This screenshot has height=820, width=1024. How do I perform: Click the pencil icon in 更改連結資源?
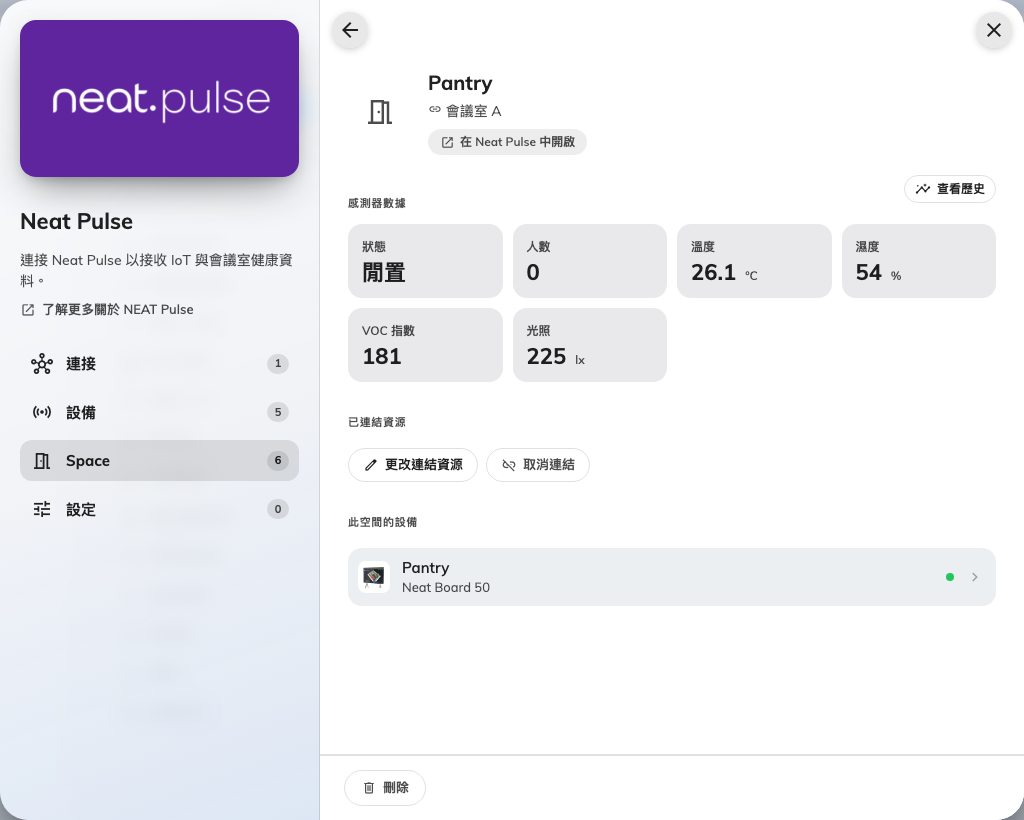(370, 465)
